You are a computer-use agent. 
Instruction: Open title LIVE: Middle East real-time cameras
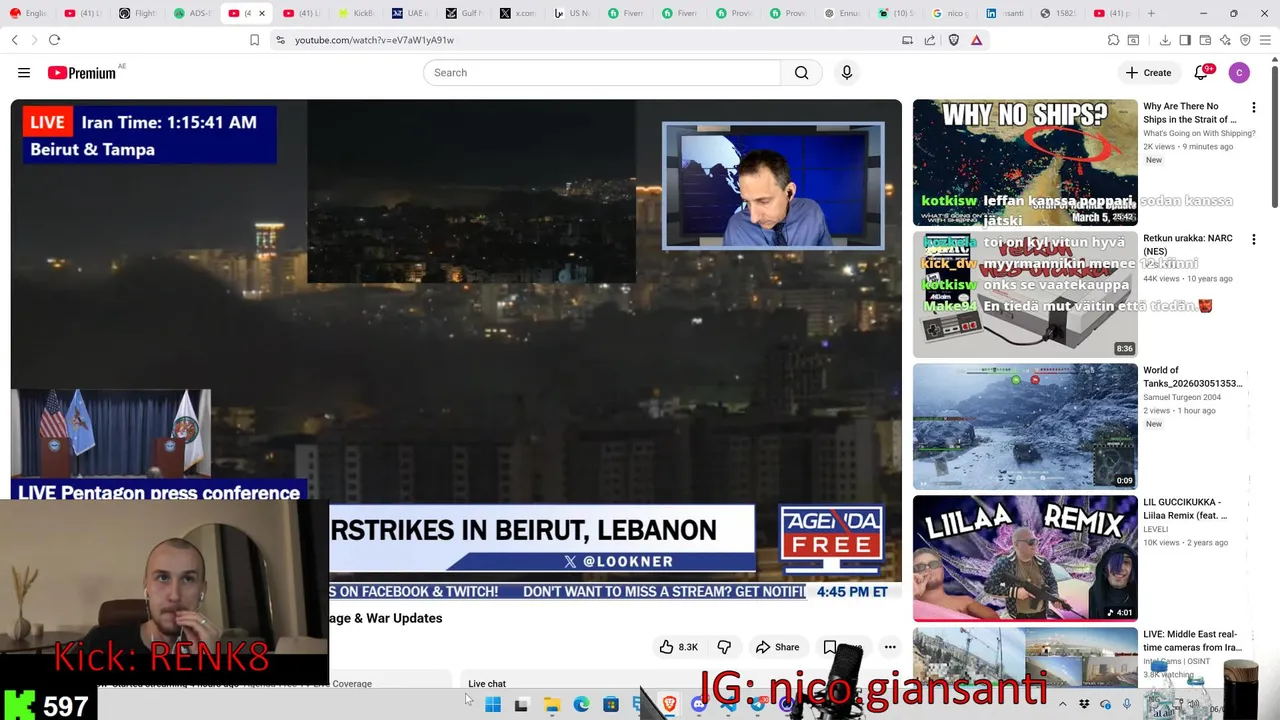1192,641
